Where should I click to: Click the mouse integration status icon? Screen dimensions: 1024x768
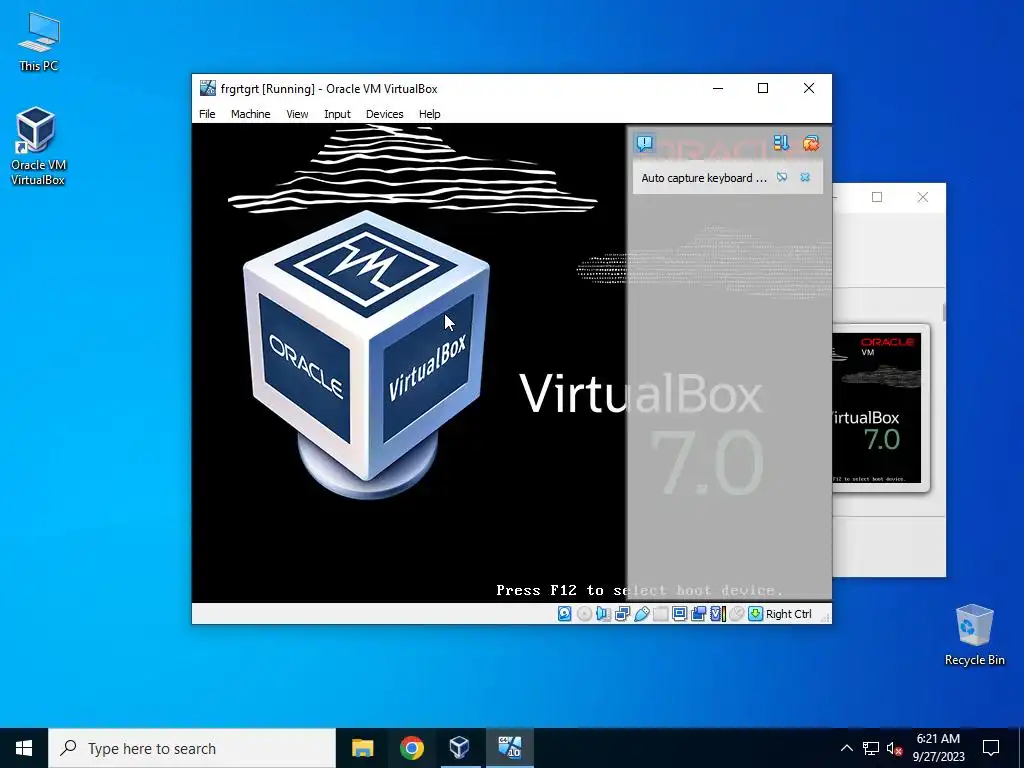737,614
